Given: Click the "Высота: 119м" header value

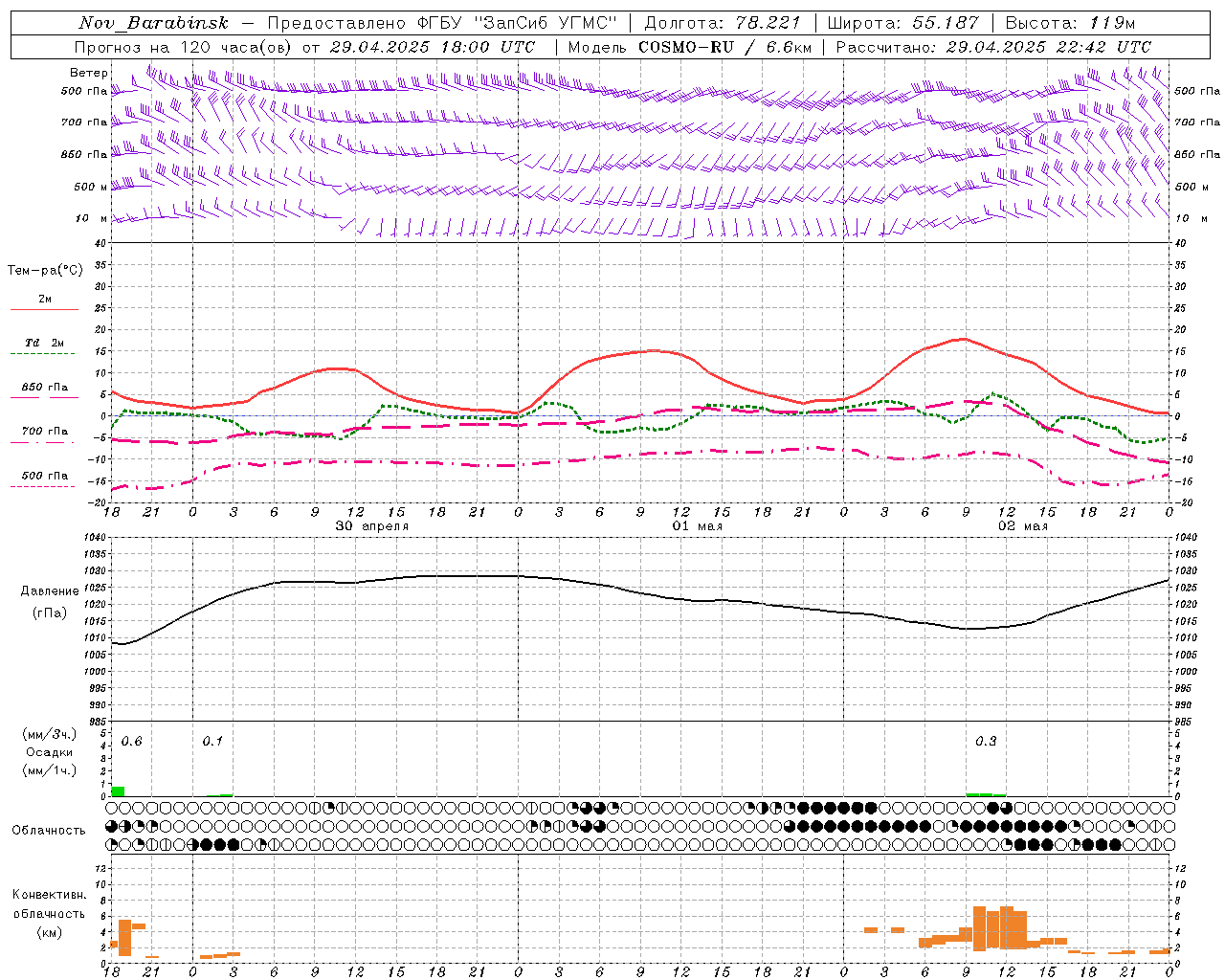Looking at the screenshot, I should click(1071, 23).
